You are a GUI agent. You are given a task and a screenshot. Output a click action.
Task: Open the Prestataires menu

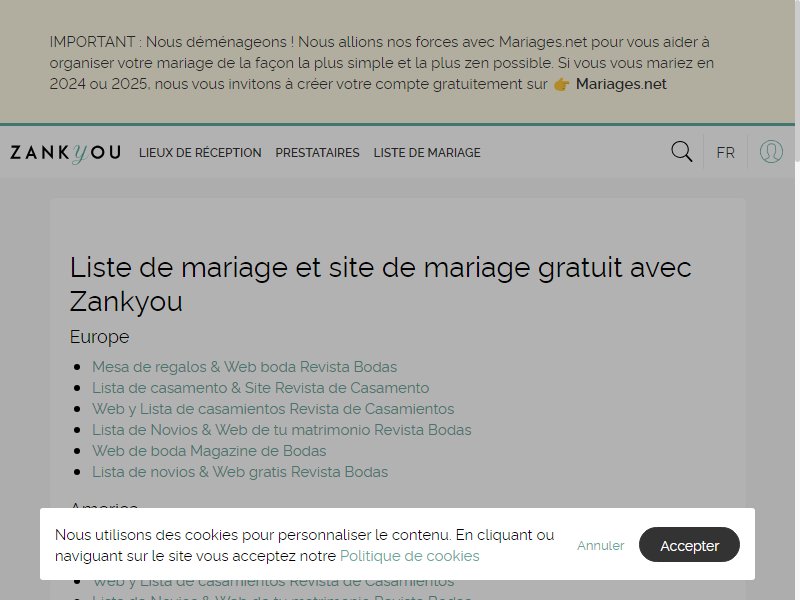point(317,153)
